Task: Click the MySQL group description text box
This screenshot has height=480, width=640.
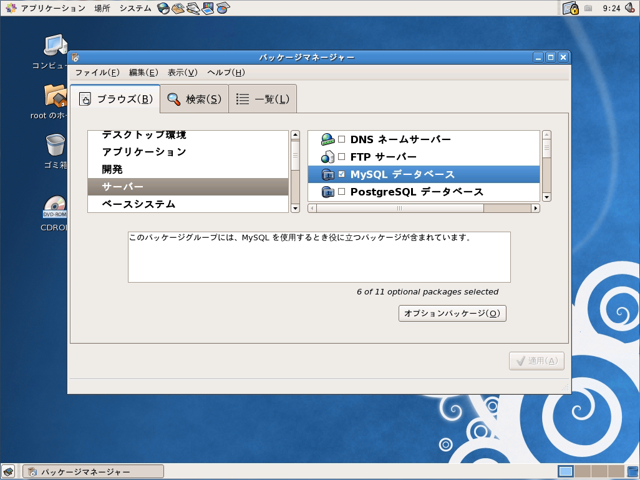Action: [x=319, y=257]
